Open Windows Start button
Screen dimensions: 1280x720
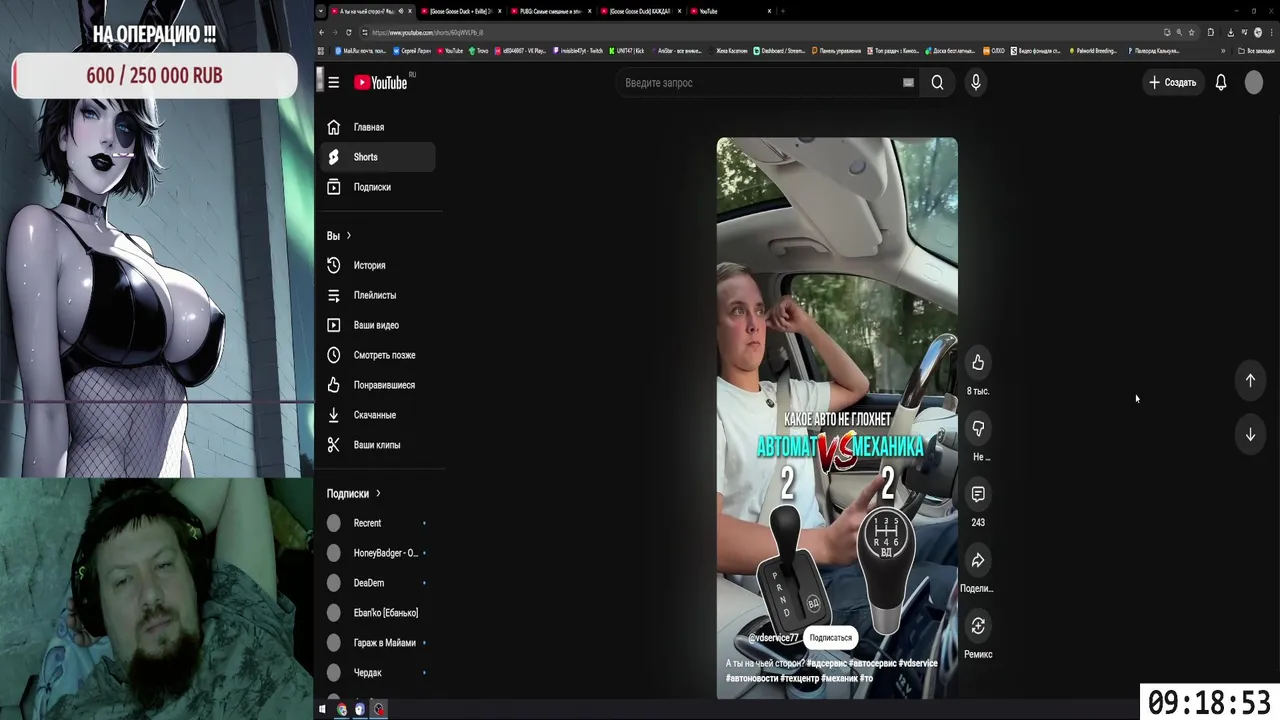[322, 709]
